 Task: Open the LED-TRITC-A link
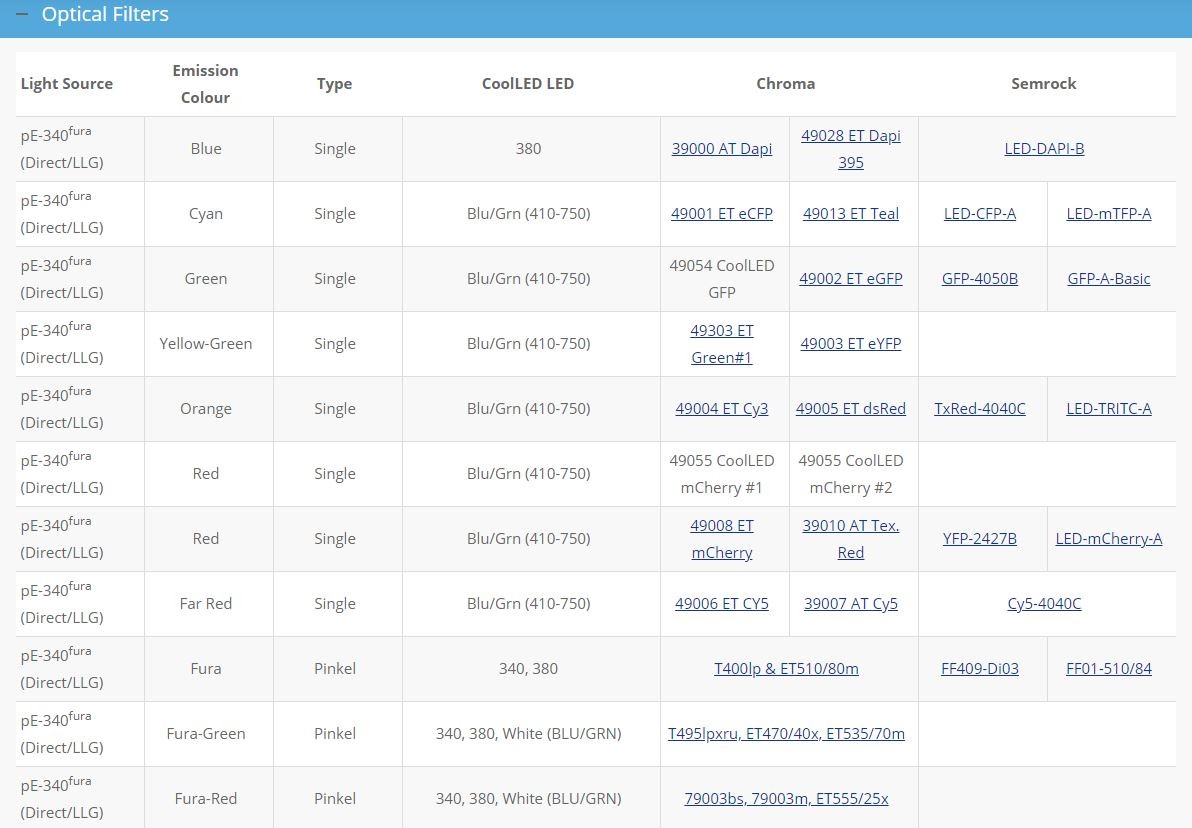tap(1108, 409)
